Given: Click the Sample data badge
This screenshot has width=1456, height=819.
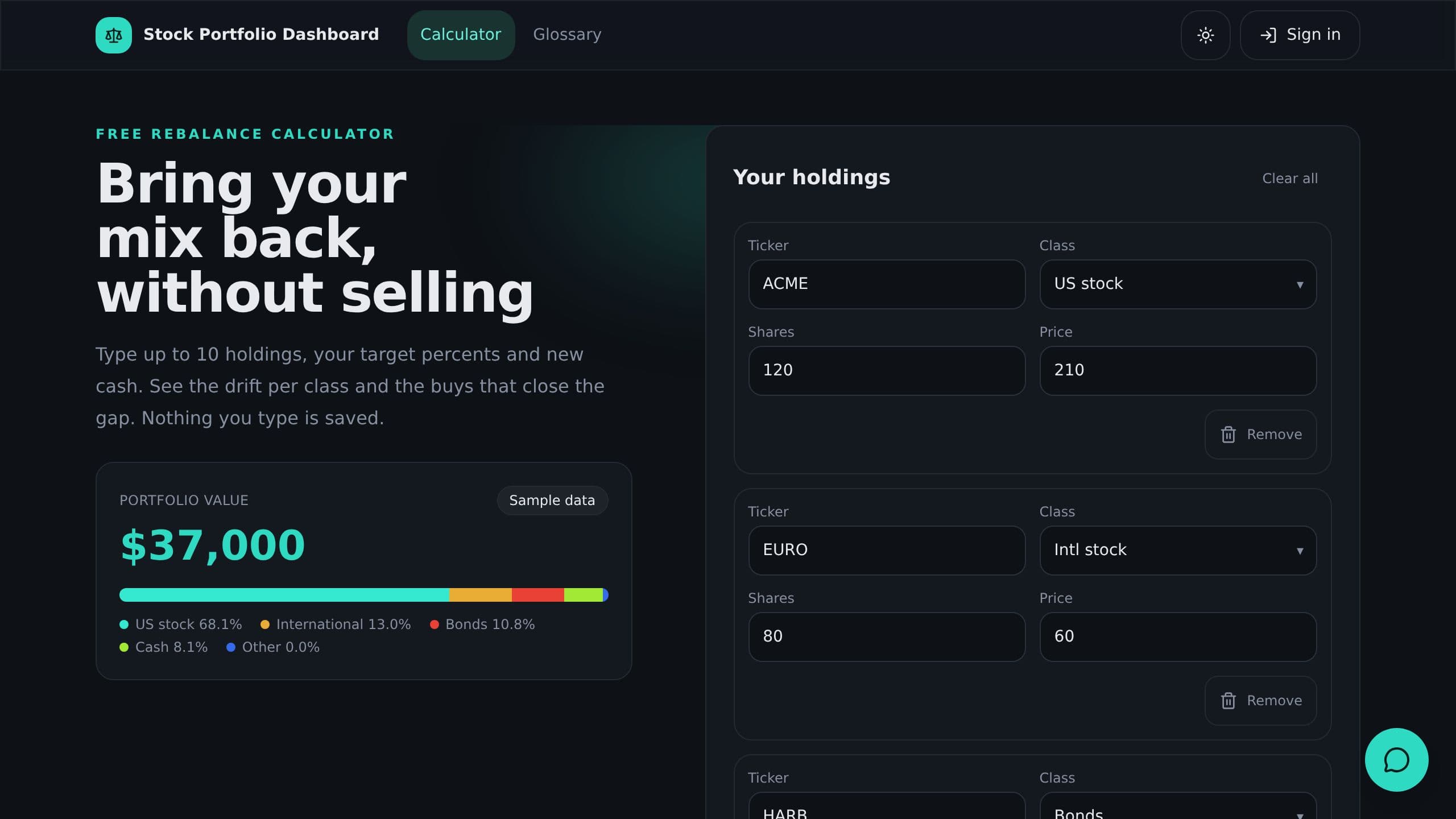Looking at the screenshot, I should (552, 500).
